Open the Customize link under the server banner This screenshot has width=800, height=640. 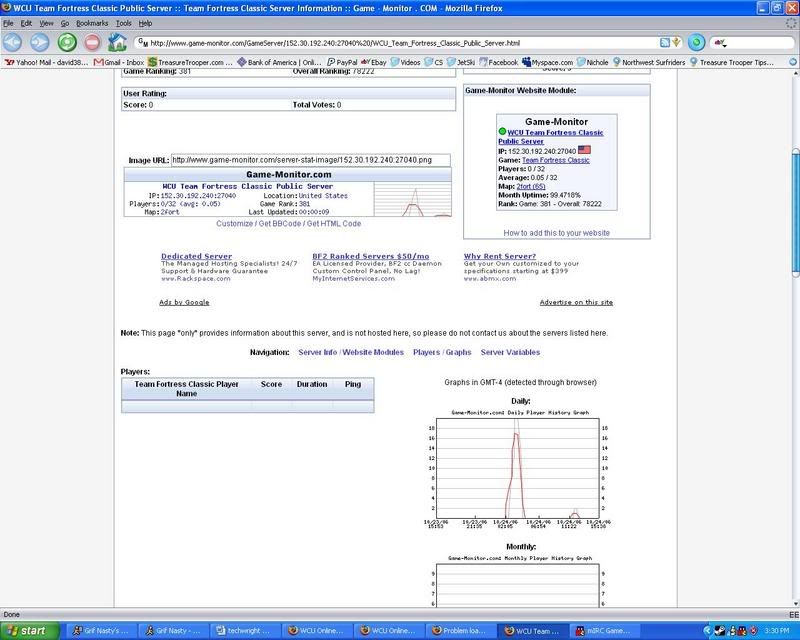coord(236,223)
